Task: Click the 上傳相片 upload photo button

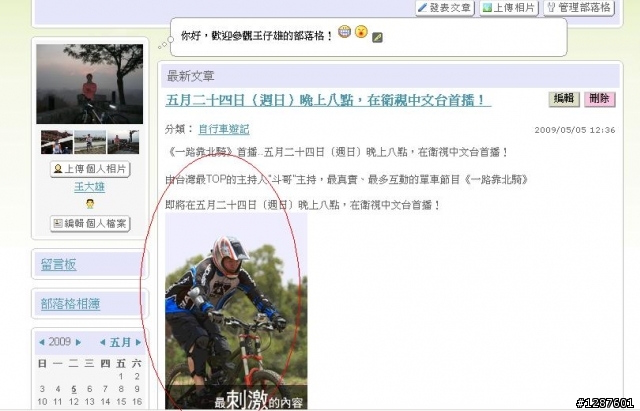Action: click(509, 8)
